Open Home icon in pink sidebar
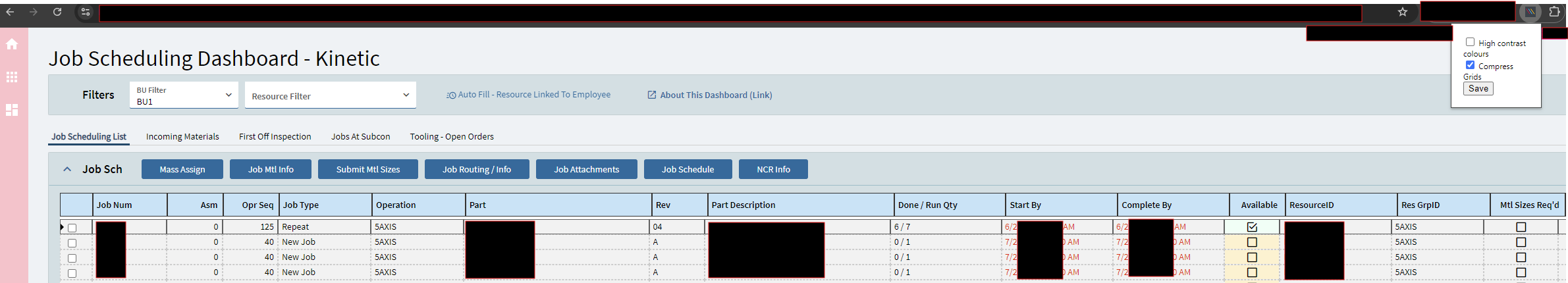Viewport: 1568px width, 283px height. [12, 44]
